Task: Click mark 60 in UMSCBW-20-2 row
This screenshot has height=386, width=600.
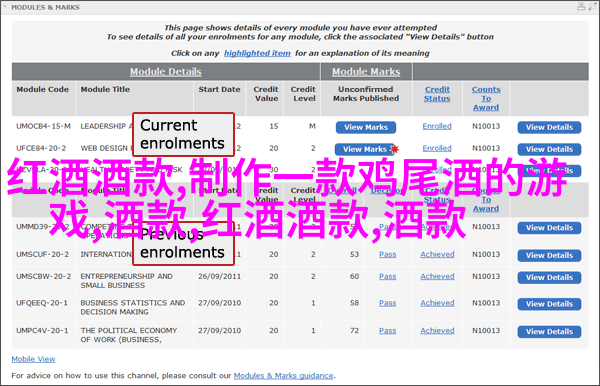Action: coord(354,277)
